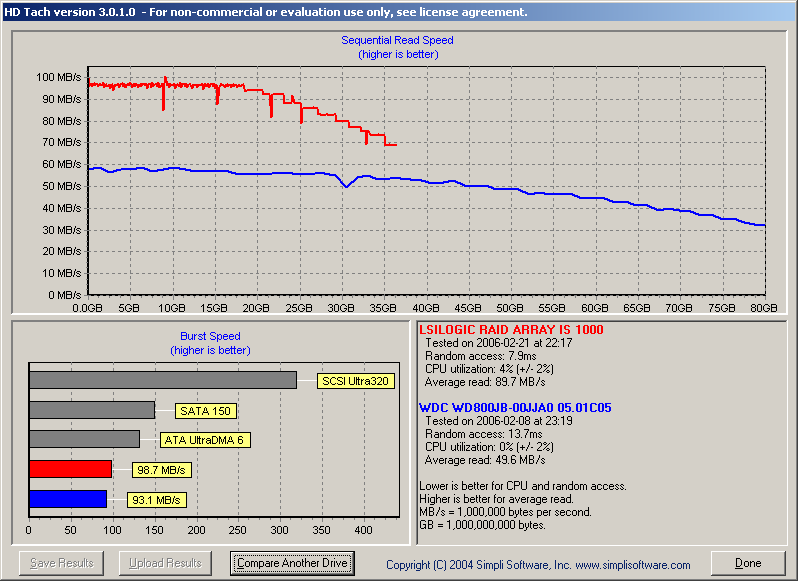Image resolution: width=798 pixels, height=581 pixels.
Task: Click 'Average read: 89.7 MB/s' text
Action: [x=485, y=382]
